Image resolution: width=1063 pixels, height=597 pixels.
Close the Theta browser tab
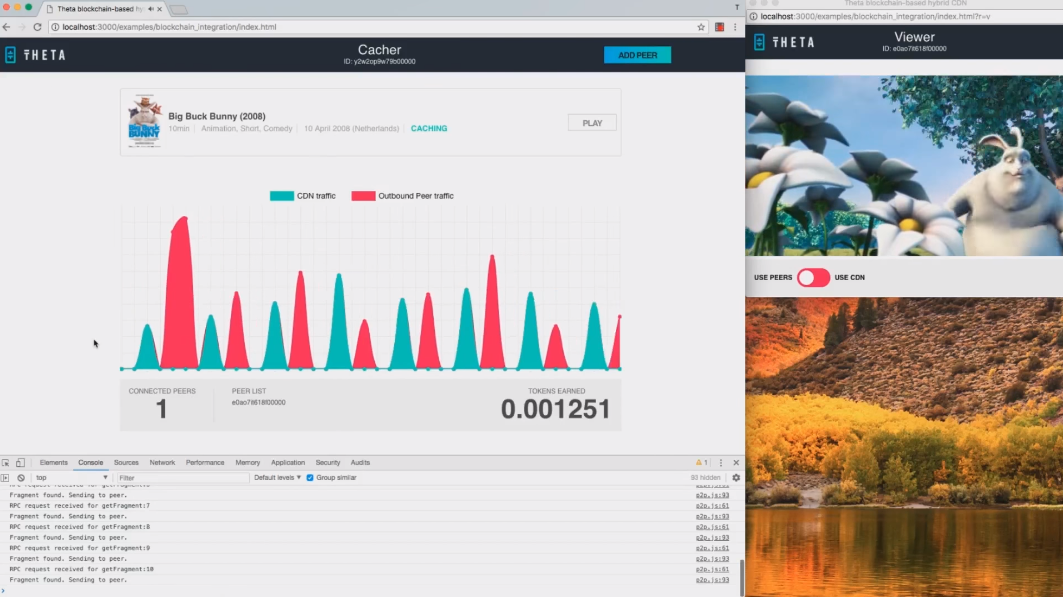point(159,9)
